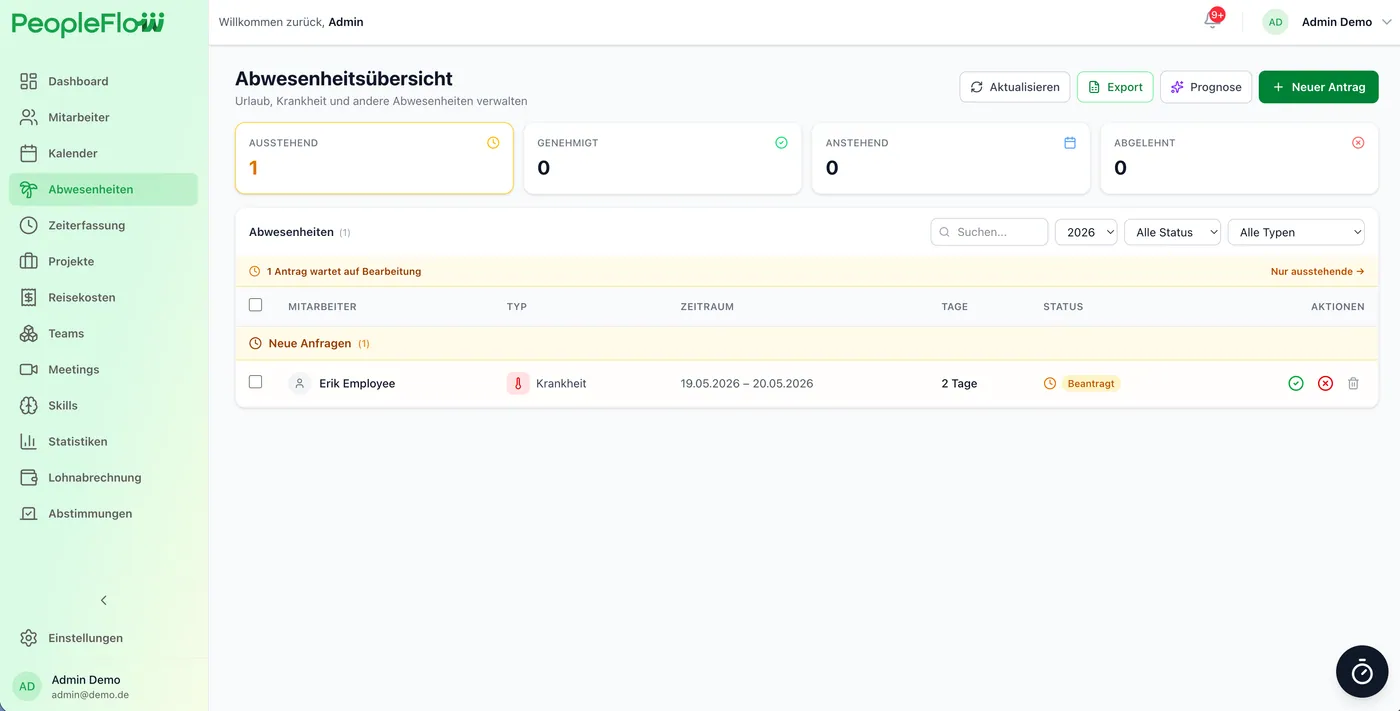Click Erik Employee's avatar icon
The image size is (1400, 711).
pos(299,383)
